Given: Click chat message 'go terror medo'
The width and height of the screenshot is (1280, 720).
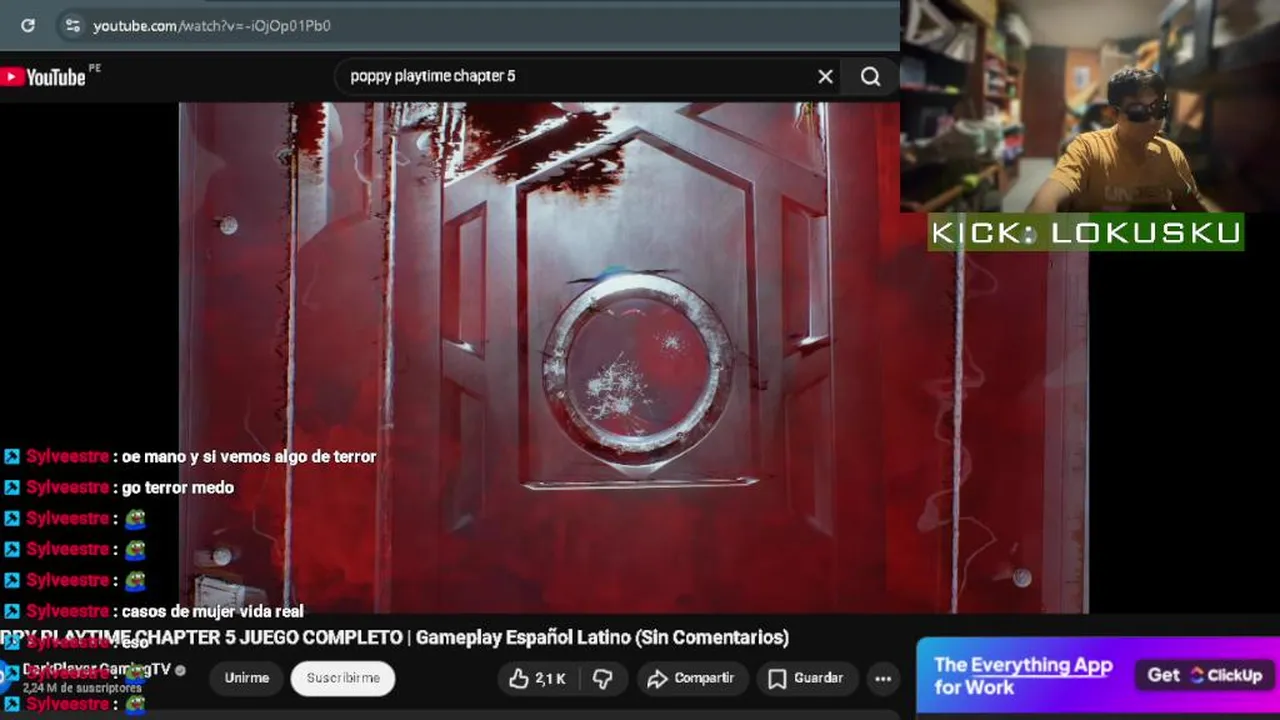Looking at the screenshot, I should tap(178, 488).
